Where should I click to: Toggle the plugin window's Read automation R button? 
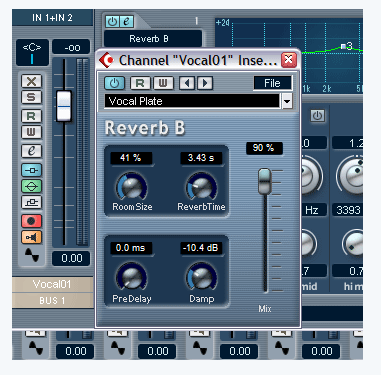coord(140,83)
